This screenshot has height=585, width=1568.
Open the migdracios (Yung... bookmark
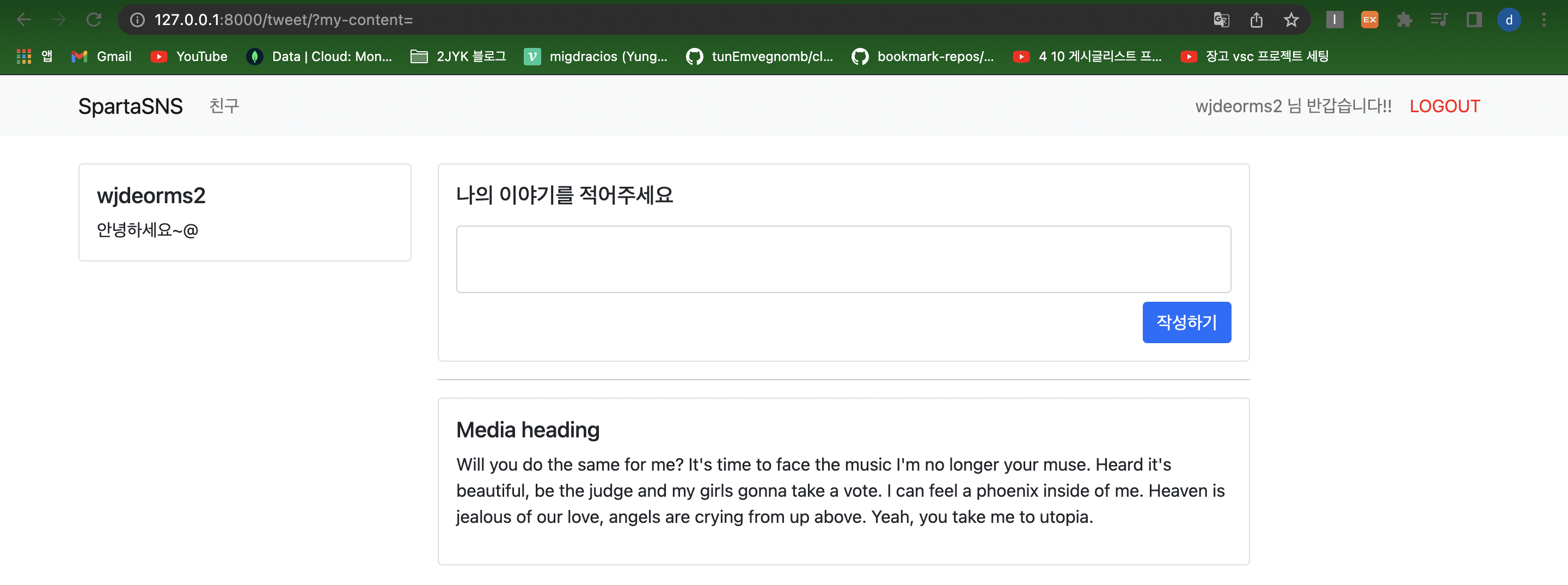tap(596, 57)
